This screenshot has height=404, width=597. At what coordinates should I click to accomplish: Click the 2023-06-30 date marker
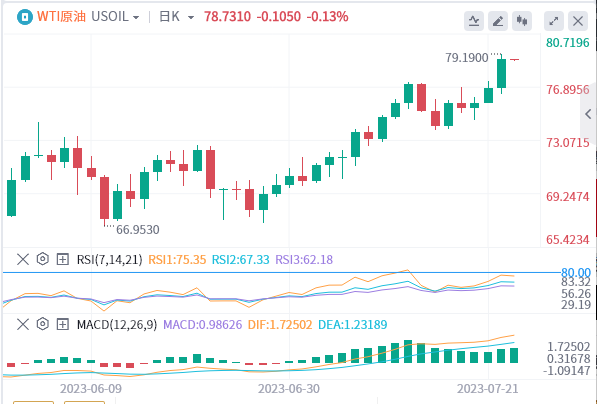click(x=289, y=389)
